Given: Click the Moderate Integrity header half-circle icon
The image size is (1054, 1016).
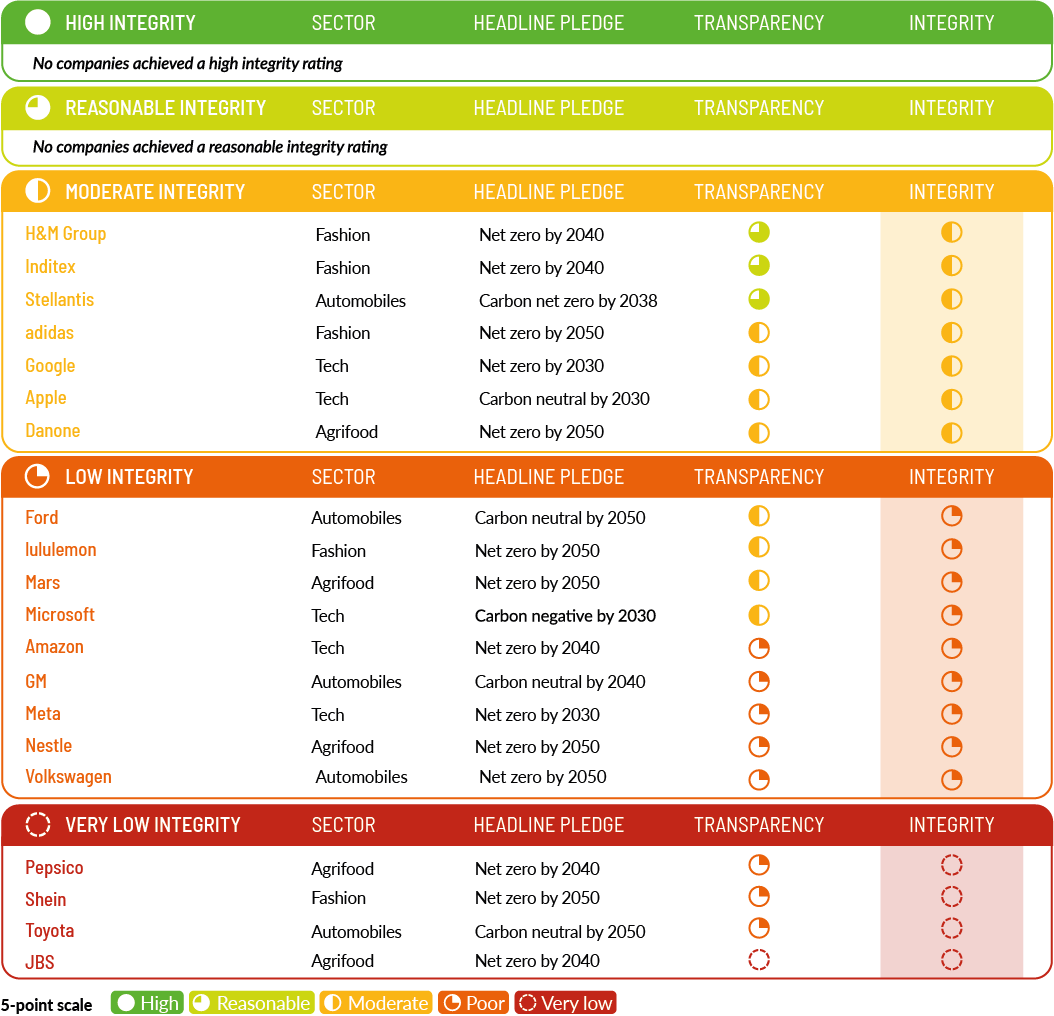Looking at the screenshot, I should pyautogui.click(x=38, y=191).
